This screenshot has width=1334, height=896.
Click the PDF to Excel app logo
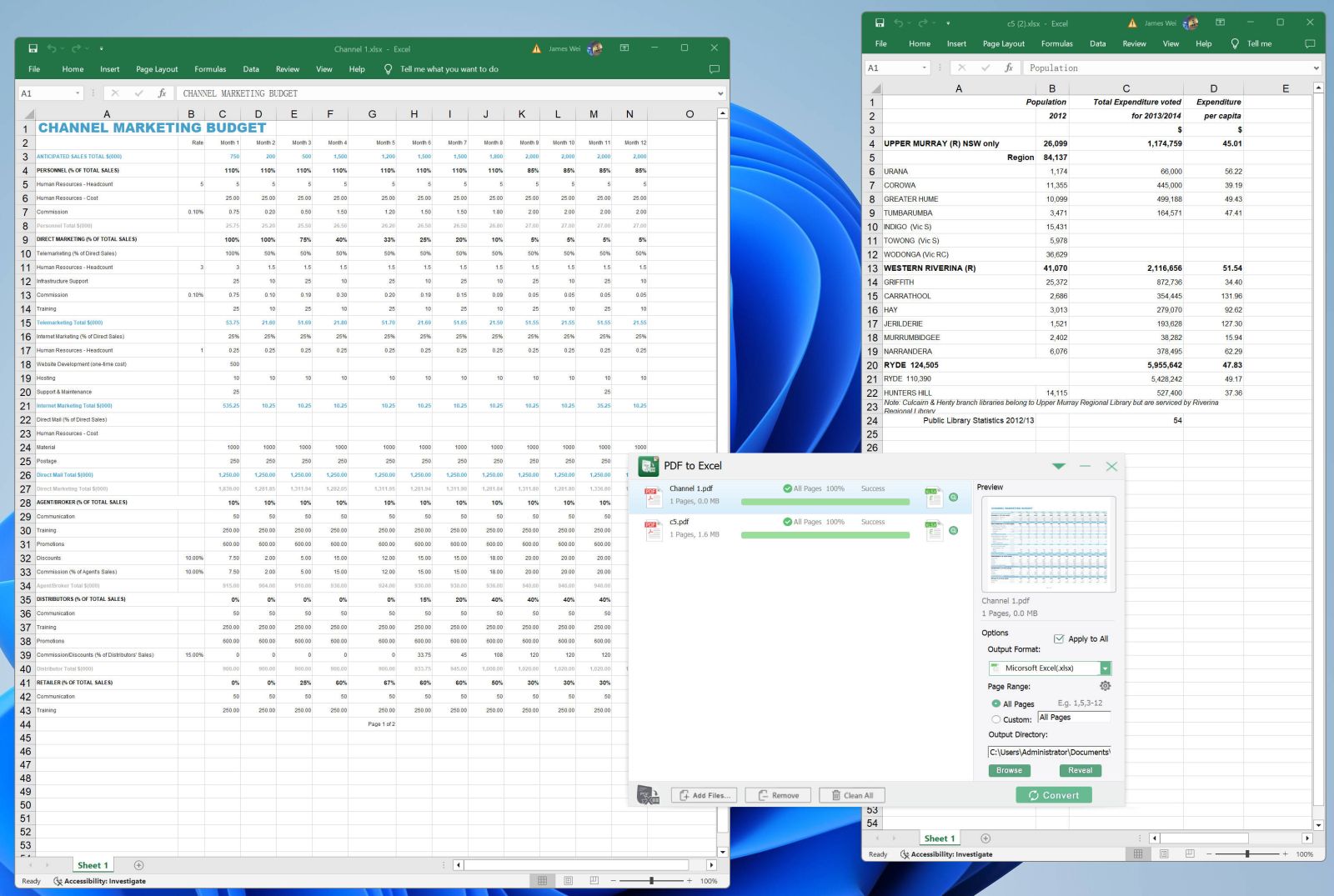pyautogui.click(x=648, y=466)
